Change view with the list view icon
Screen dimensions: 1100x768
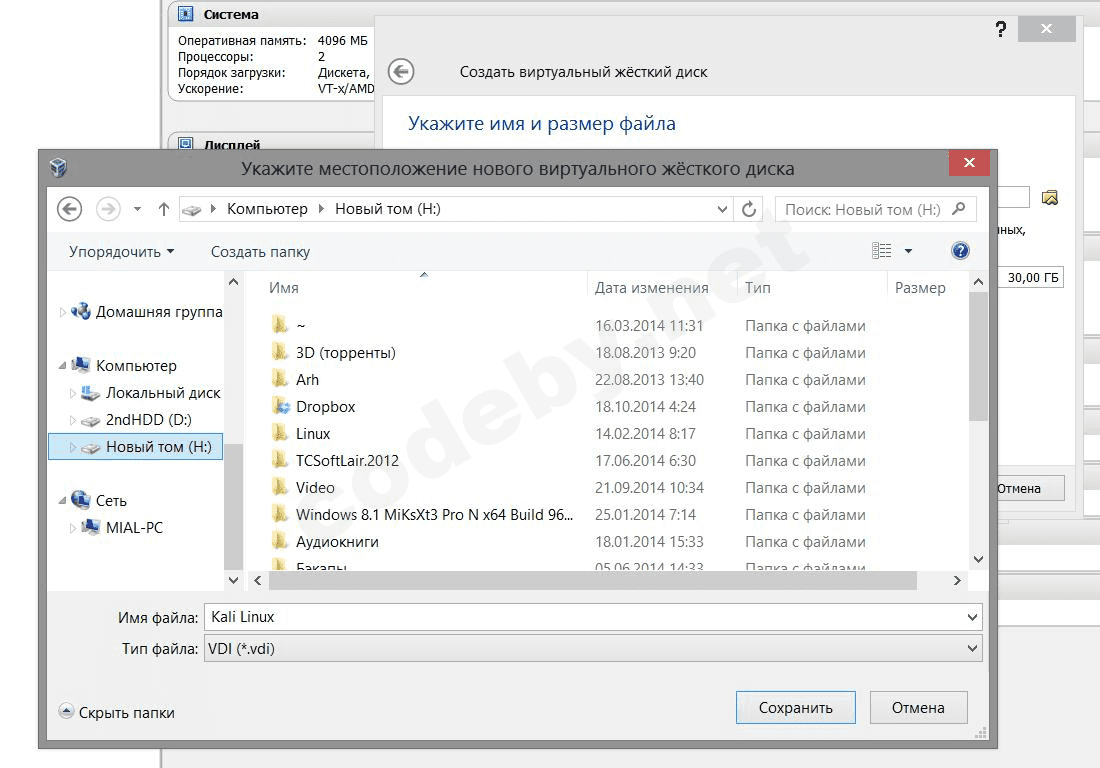tap(882, 250)
